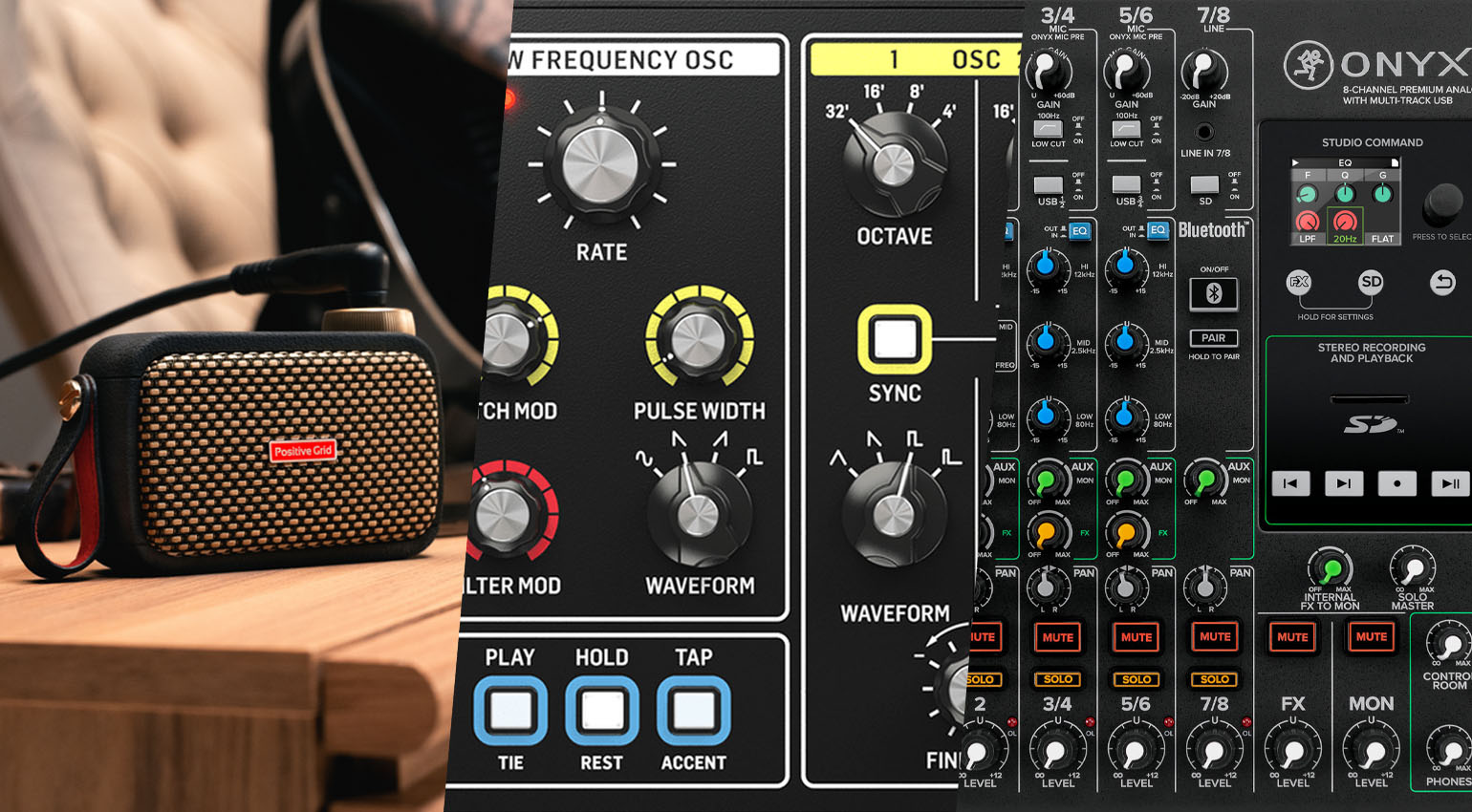Toggle the HOLD / REST button
1472x812 pixels.
(602, 710)
